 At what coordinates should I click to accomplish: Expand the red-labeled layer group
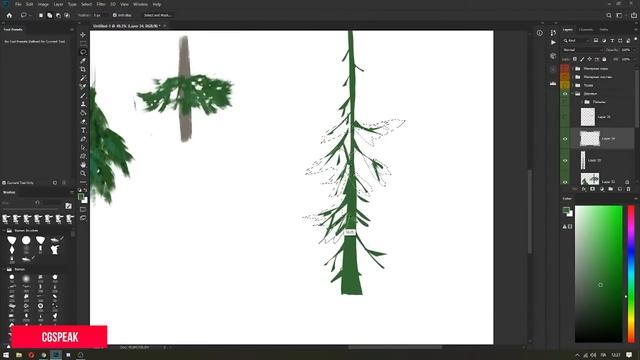pos(572,69)
